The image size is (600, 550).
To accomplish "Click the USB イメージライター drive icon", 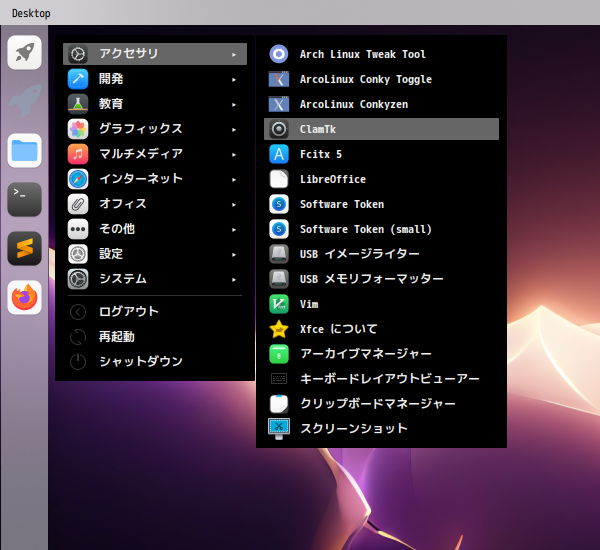I will point(279,254).
